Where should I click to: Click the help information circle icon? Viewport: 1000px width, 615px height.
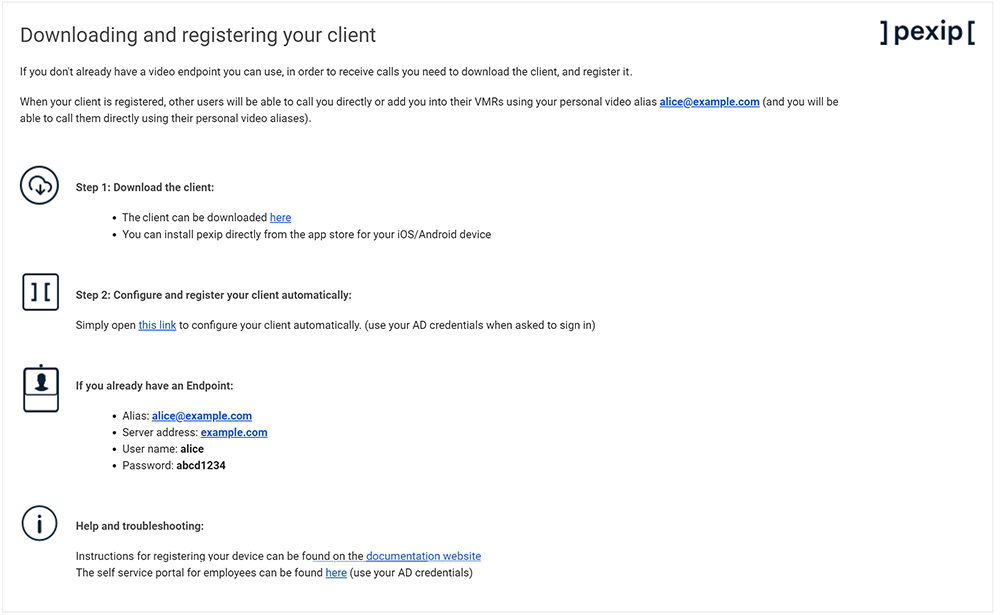[40, 523]
